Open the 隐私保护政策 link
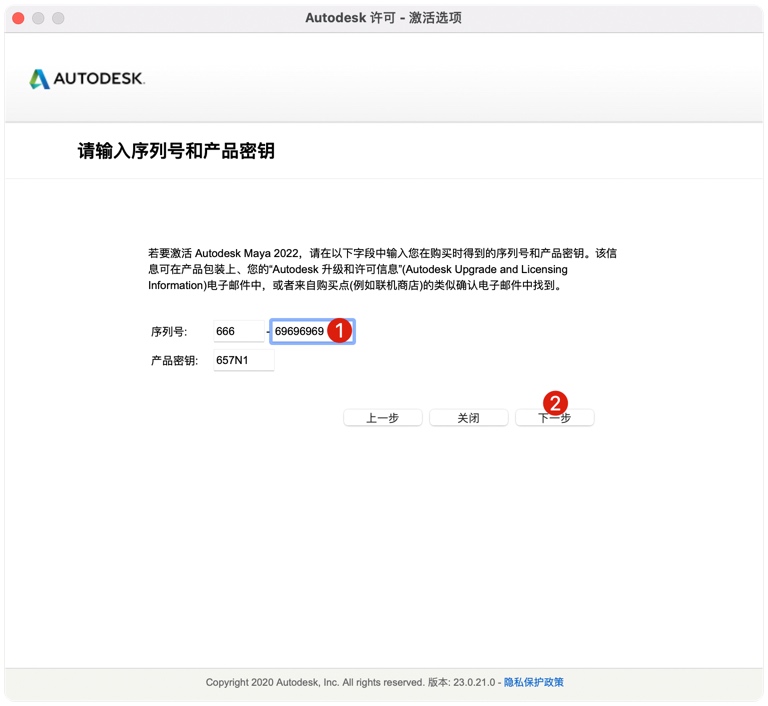 533,682
